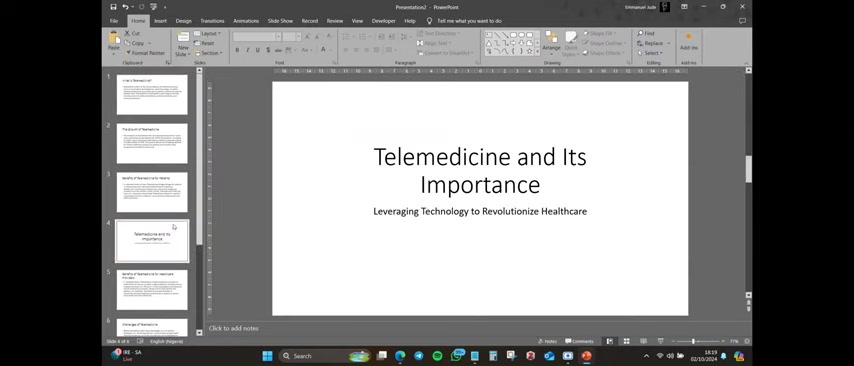Click the Replace button
854x366 pixels.
pyautogui.click(x=653, y=43)
